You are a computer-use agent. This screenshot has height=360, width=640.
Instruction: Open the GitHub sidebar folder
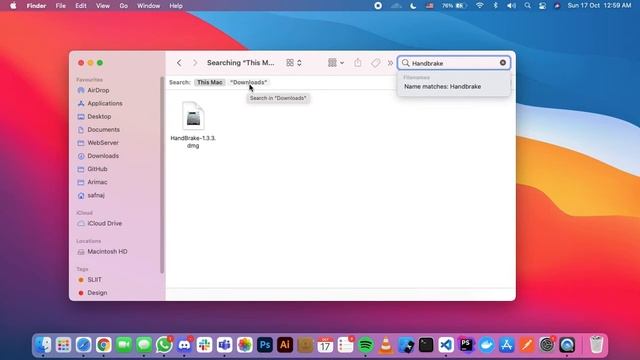[97, 169]
